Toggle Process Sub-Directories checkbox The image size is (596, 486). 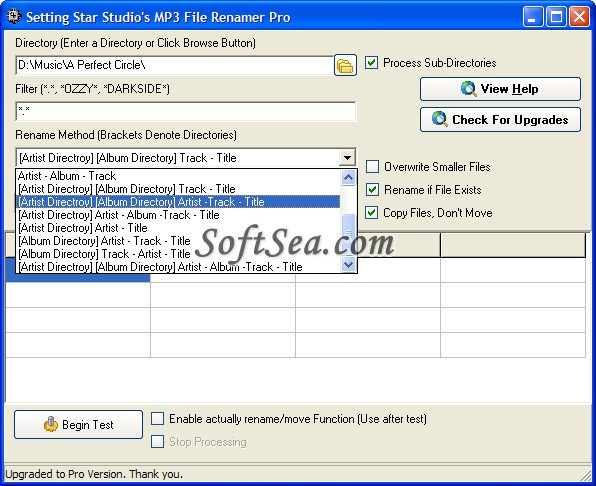click(x=371, y=63)
